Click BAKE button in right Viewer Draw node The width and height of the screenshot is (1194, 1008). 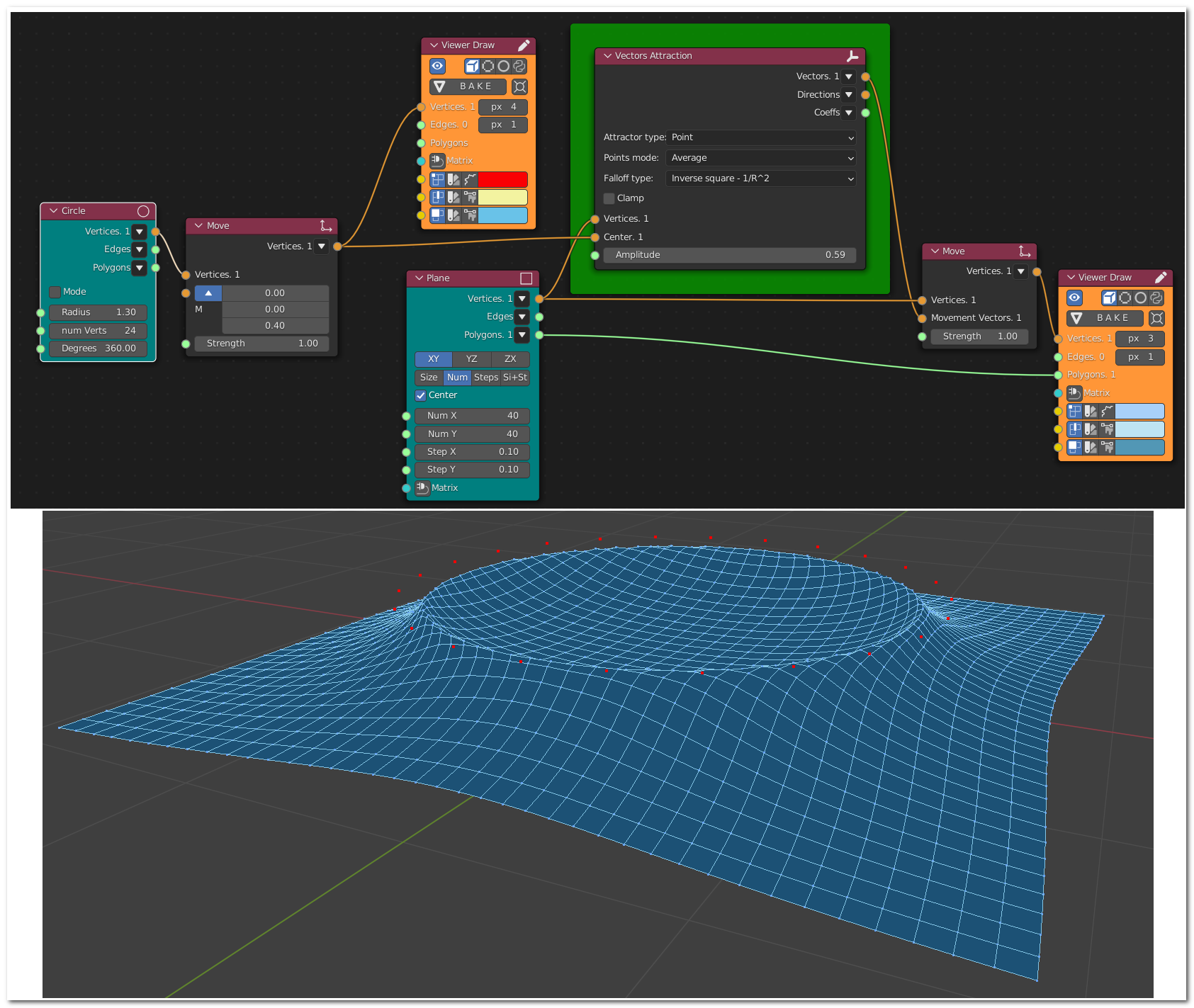tap(1105, 318)
